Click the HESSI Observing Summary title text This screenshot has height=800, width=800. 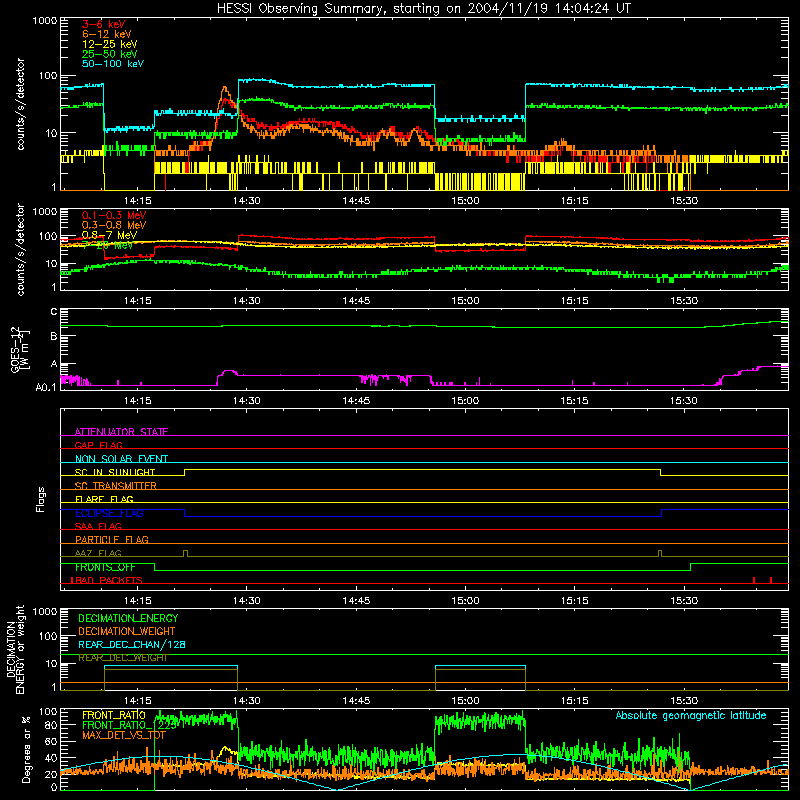pos(423,9)
